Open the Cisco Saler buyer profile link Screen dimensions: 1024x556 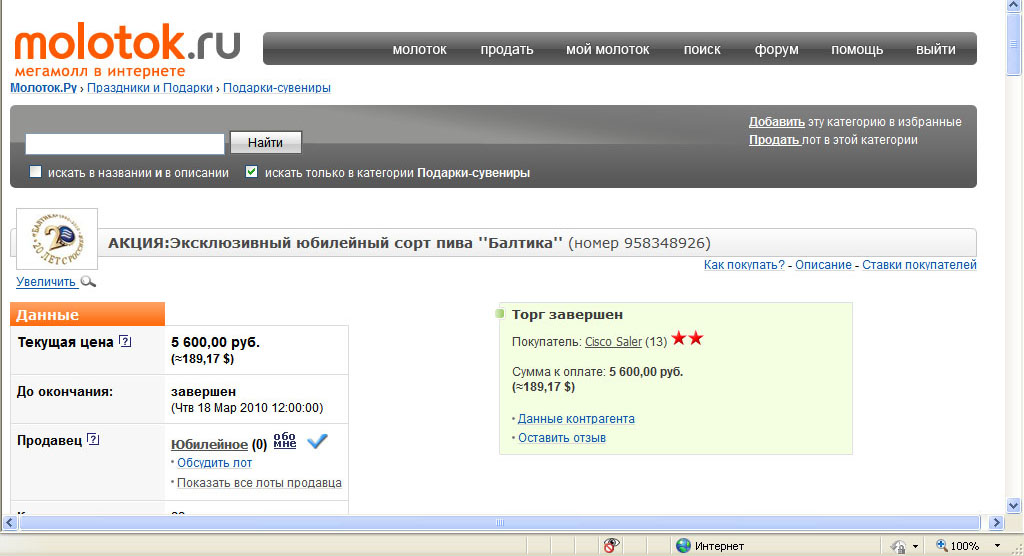(x=613, y=342)
